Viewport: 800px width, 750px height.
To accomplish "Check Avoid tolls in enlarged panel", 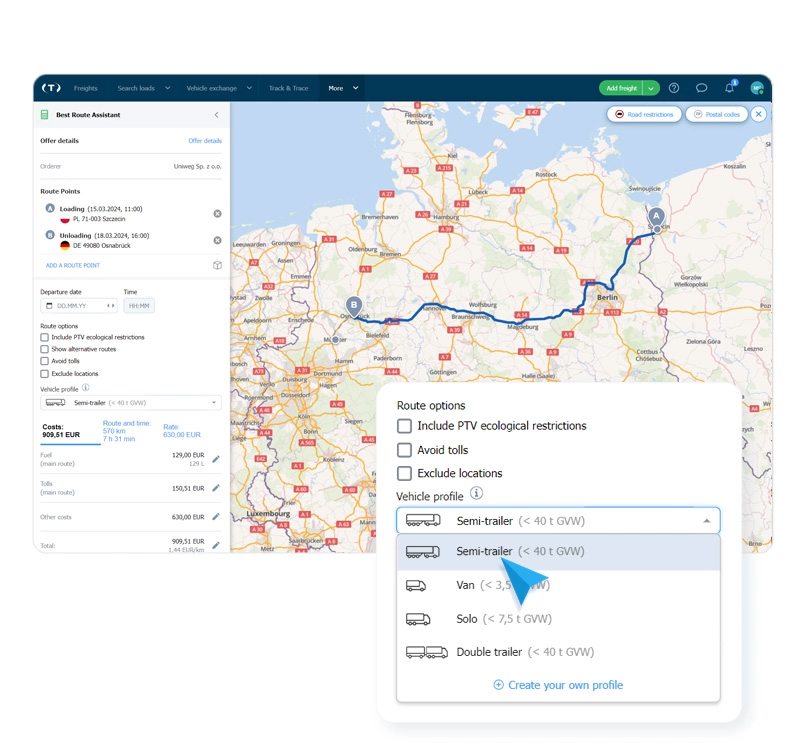I will point(404,449).
